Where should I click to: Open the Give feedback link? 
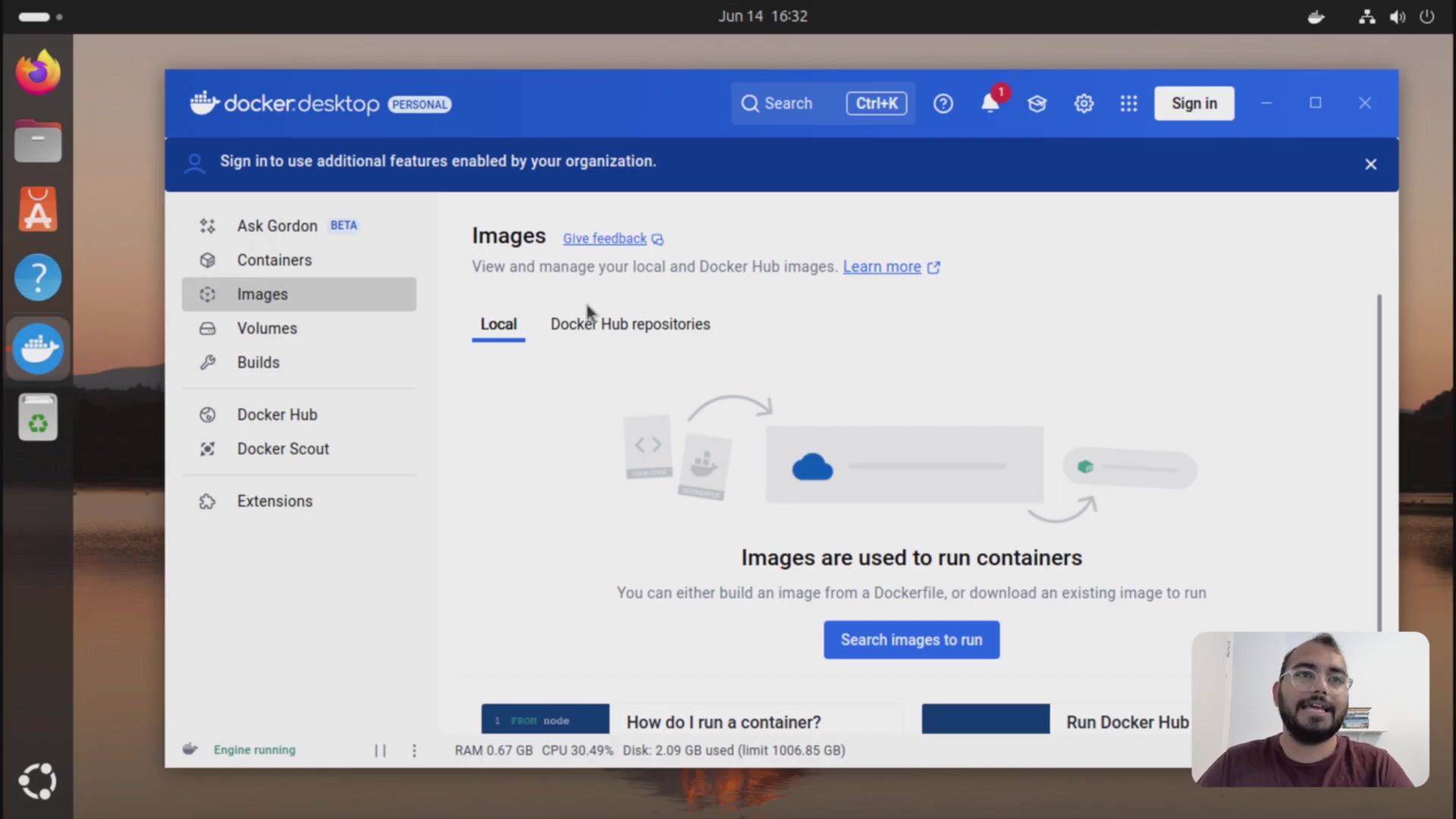pyautogui.click(x=604, y=239)
